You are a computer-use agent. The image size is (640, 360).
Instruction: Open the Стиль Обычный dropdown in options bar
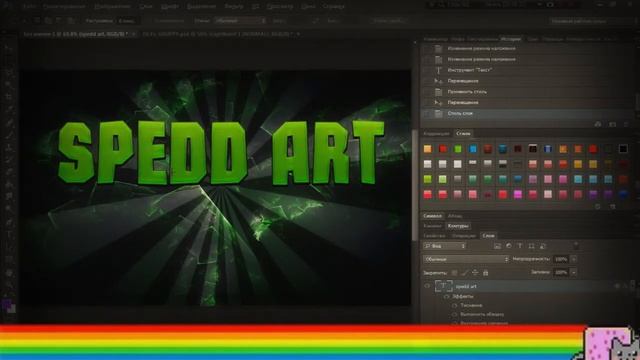[240, 20]
